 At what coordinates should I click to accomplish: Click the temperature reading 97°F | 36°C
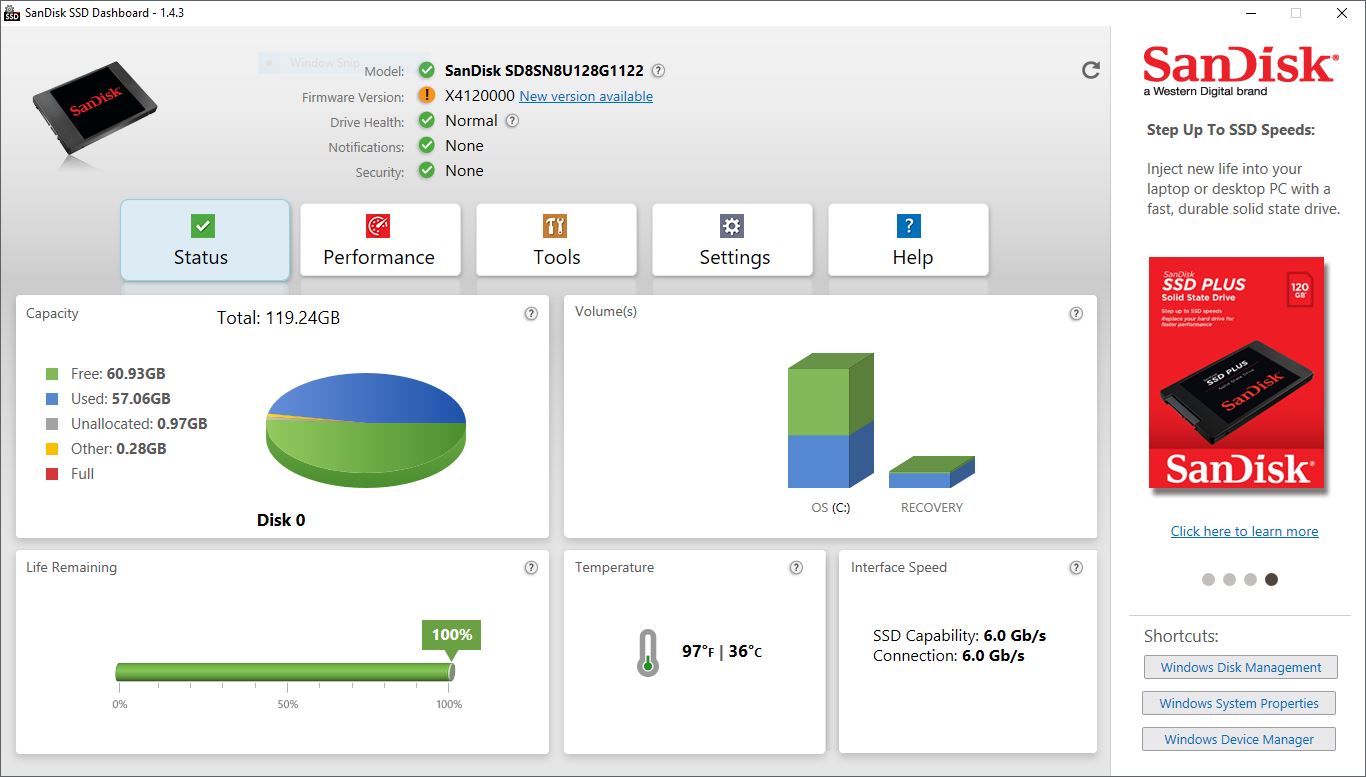pyautogui.click(x=722, y=652)
